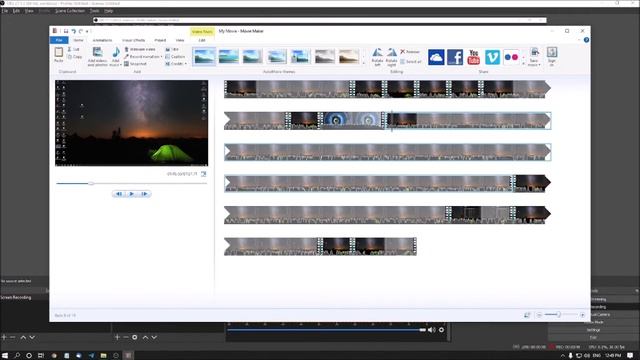Share movie to YouTube
This screenshot has width=640, height=360.
pyautogui.click(x=473, y=57)
